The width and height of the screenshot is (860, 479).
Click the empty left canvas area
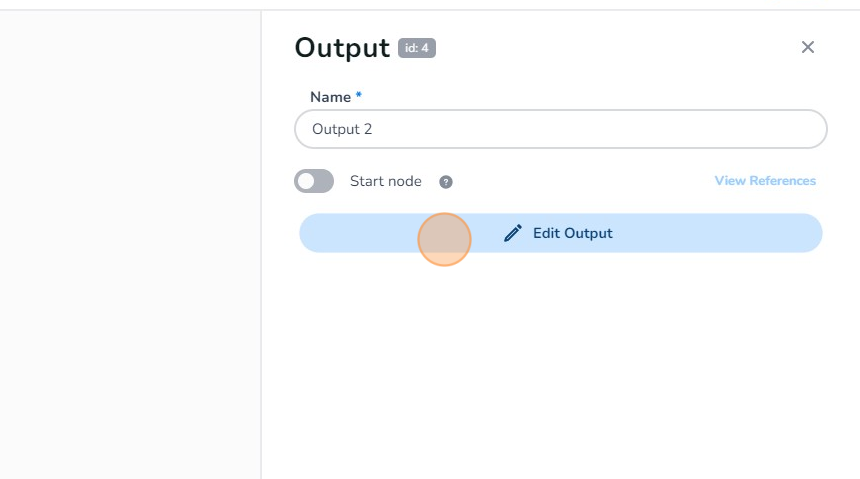(130, 240)
